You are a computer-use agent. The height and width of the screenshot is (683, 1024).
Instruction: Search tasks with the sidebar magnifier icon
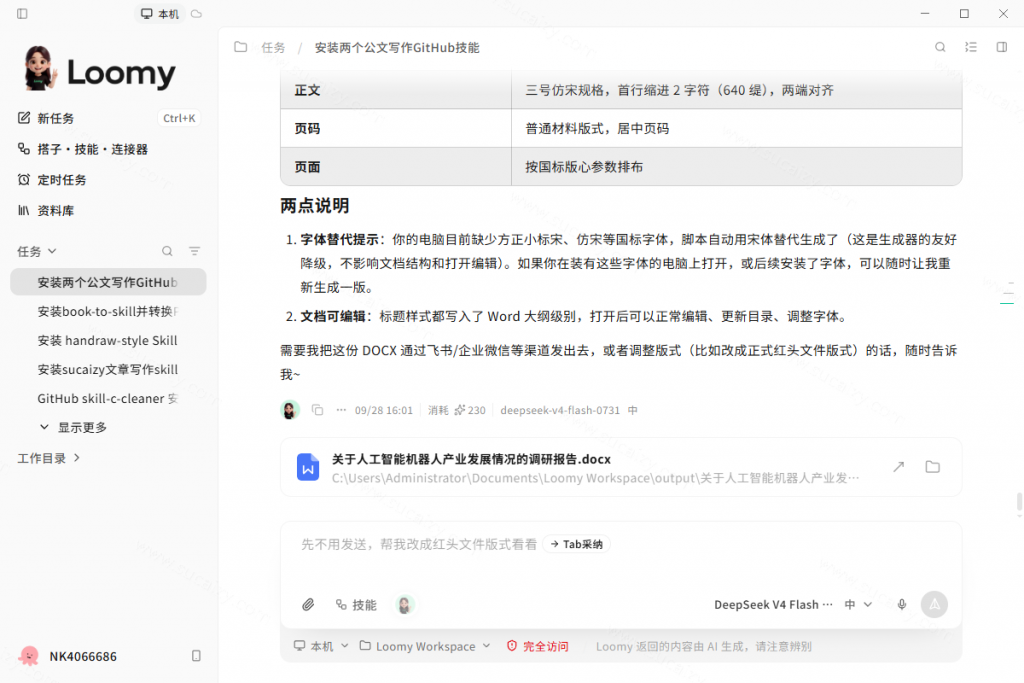[x=167, y=251]
